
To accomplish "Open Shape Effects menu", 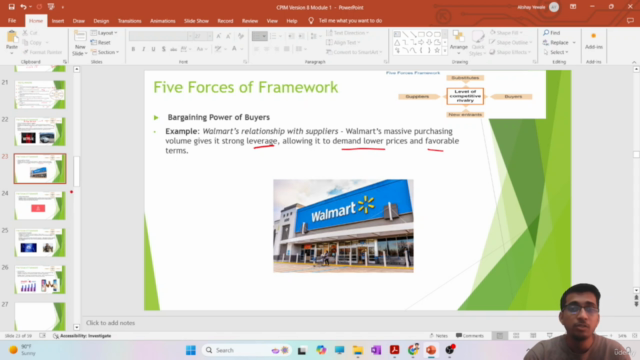I will pyautogui.click(x=510, y=52).
